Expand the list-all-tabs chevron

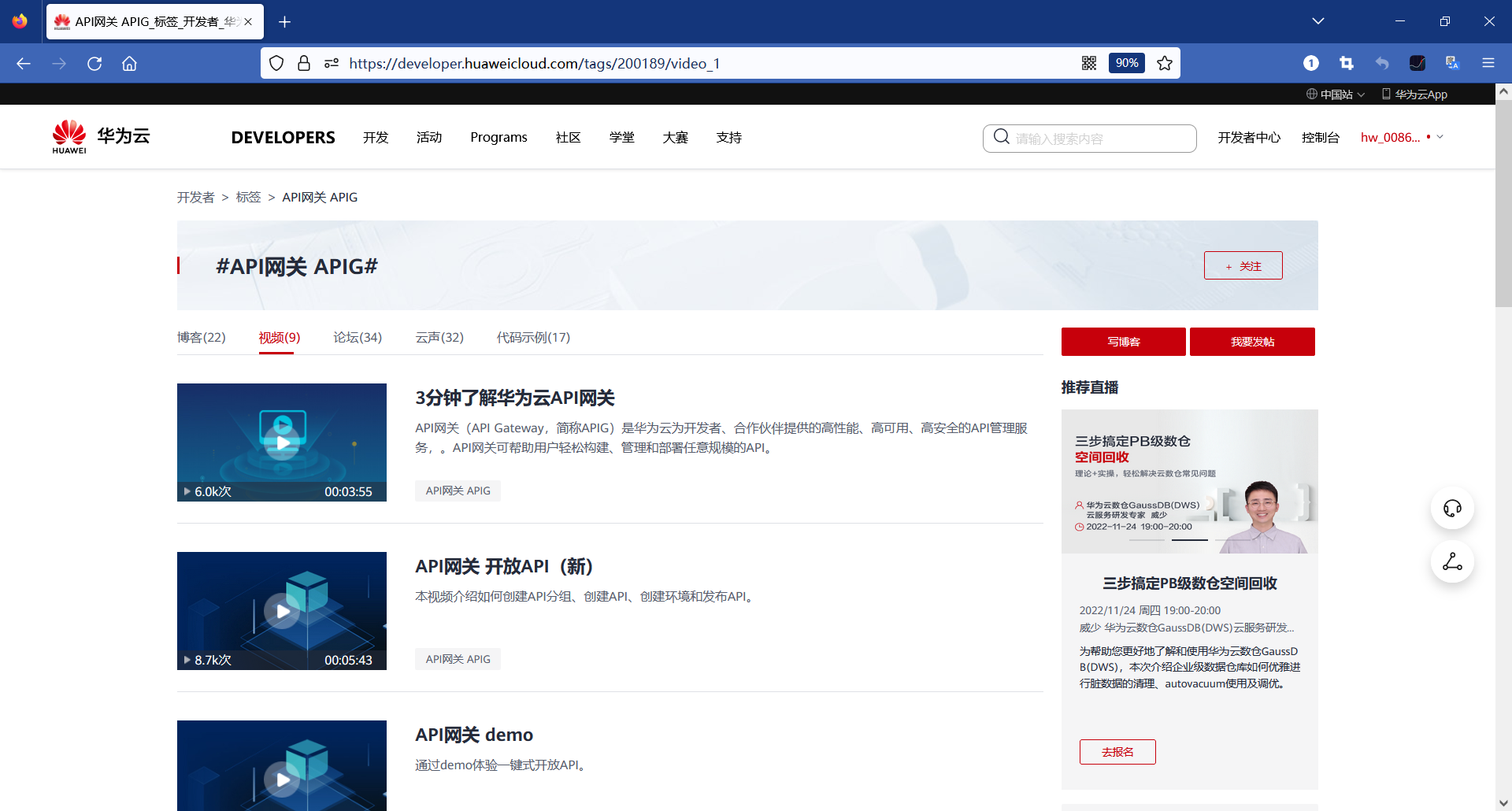coord(1319,21)
